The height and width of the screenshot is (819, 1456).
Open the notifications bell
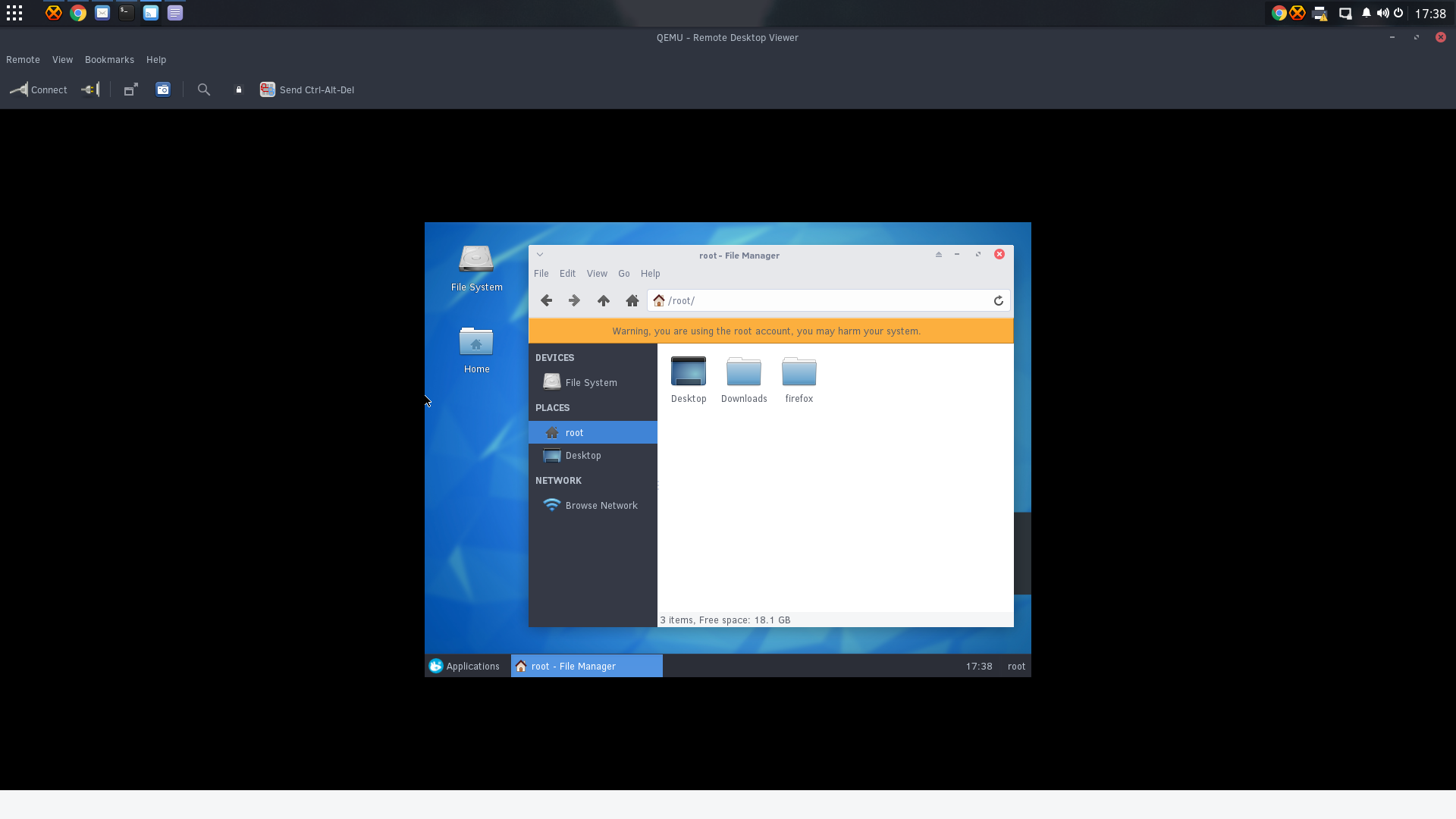point(1367,13)
